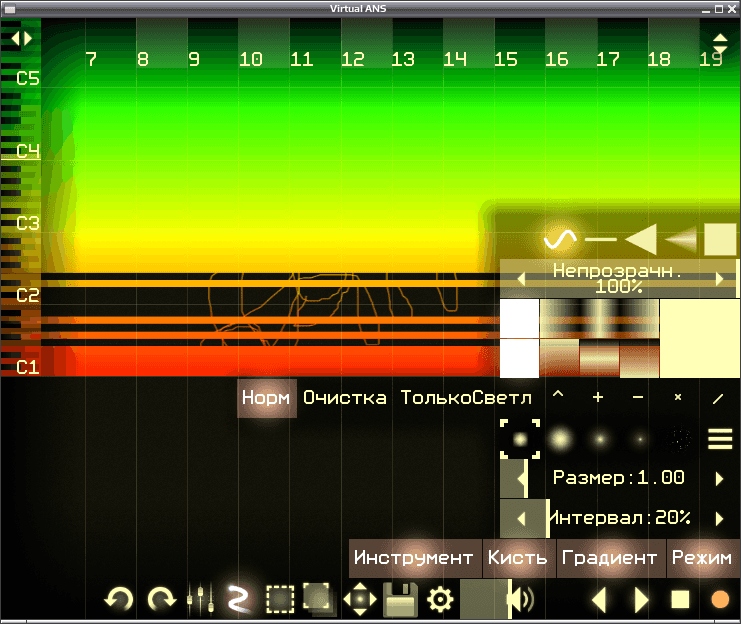Open the Кисть tab
Image resolution: width=741 pixels, height=624 pixels.
(x=519, y=558)
